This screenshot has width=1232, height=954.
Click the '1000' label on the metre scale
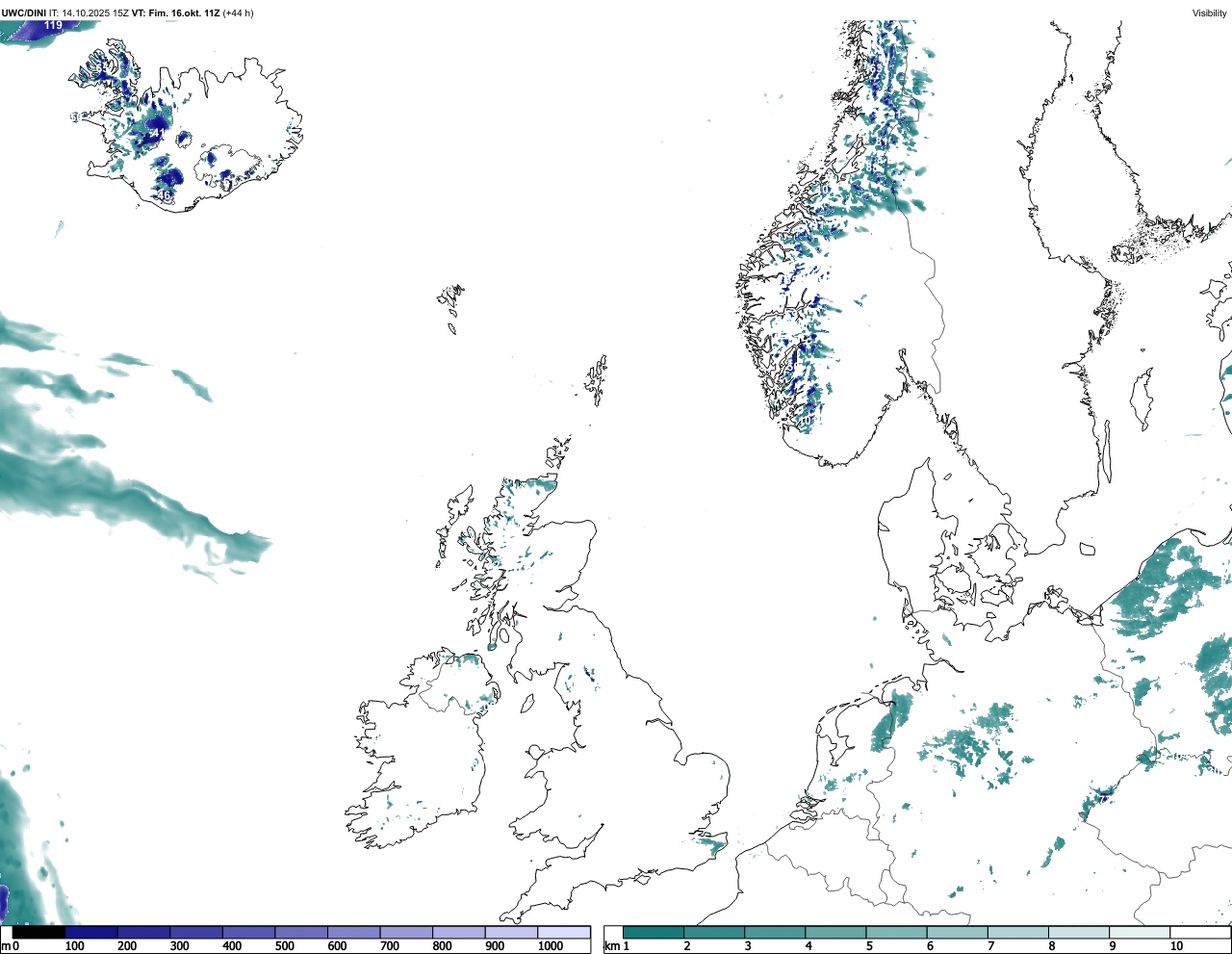tap(551, 946)
